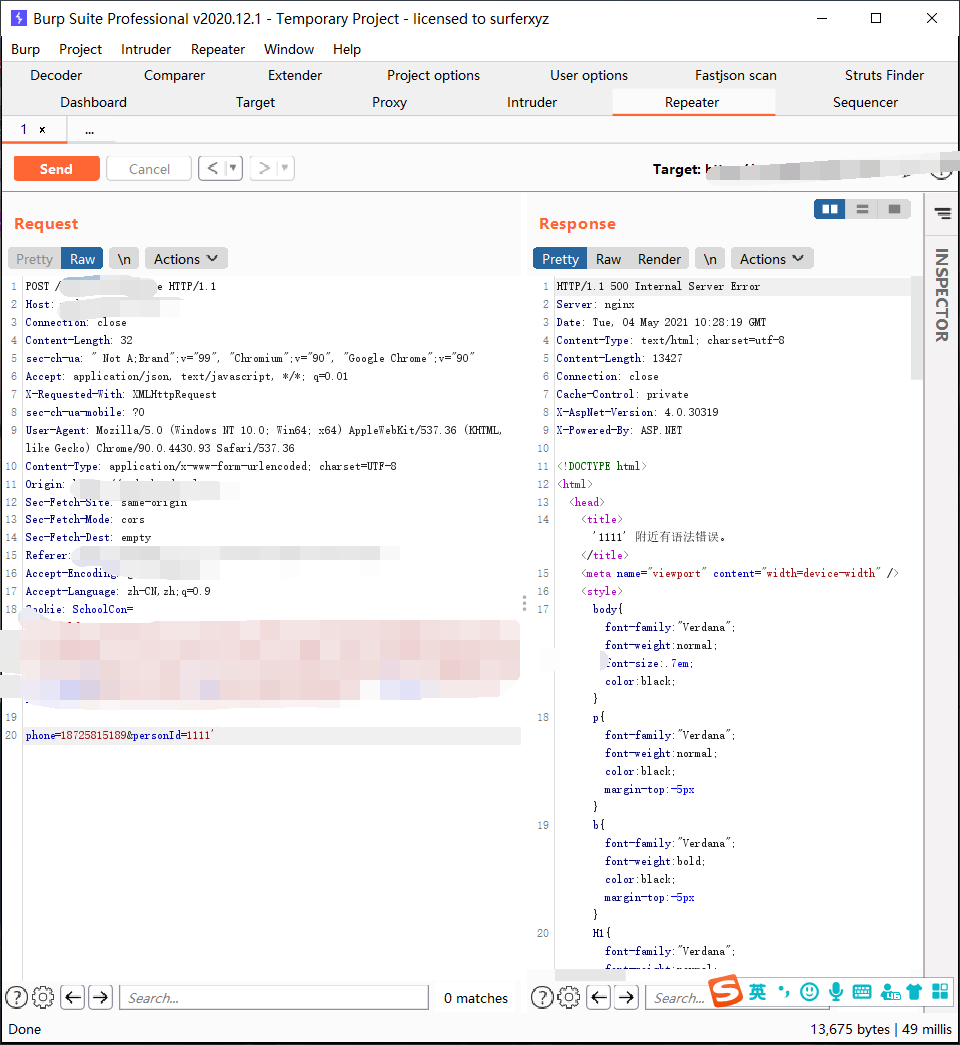This screenshot has height=1045, width=960.
Task: Open the Project menu
Action: point(81,49)
